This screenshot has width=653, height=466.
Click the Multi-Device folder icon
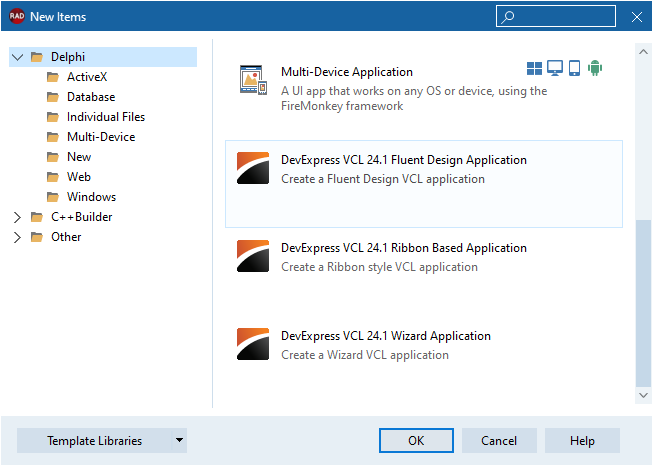coord(53,137)
